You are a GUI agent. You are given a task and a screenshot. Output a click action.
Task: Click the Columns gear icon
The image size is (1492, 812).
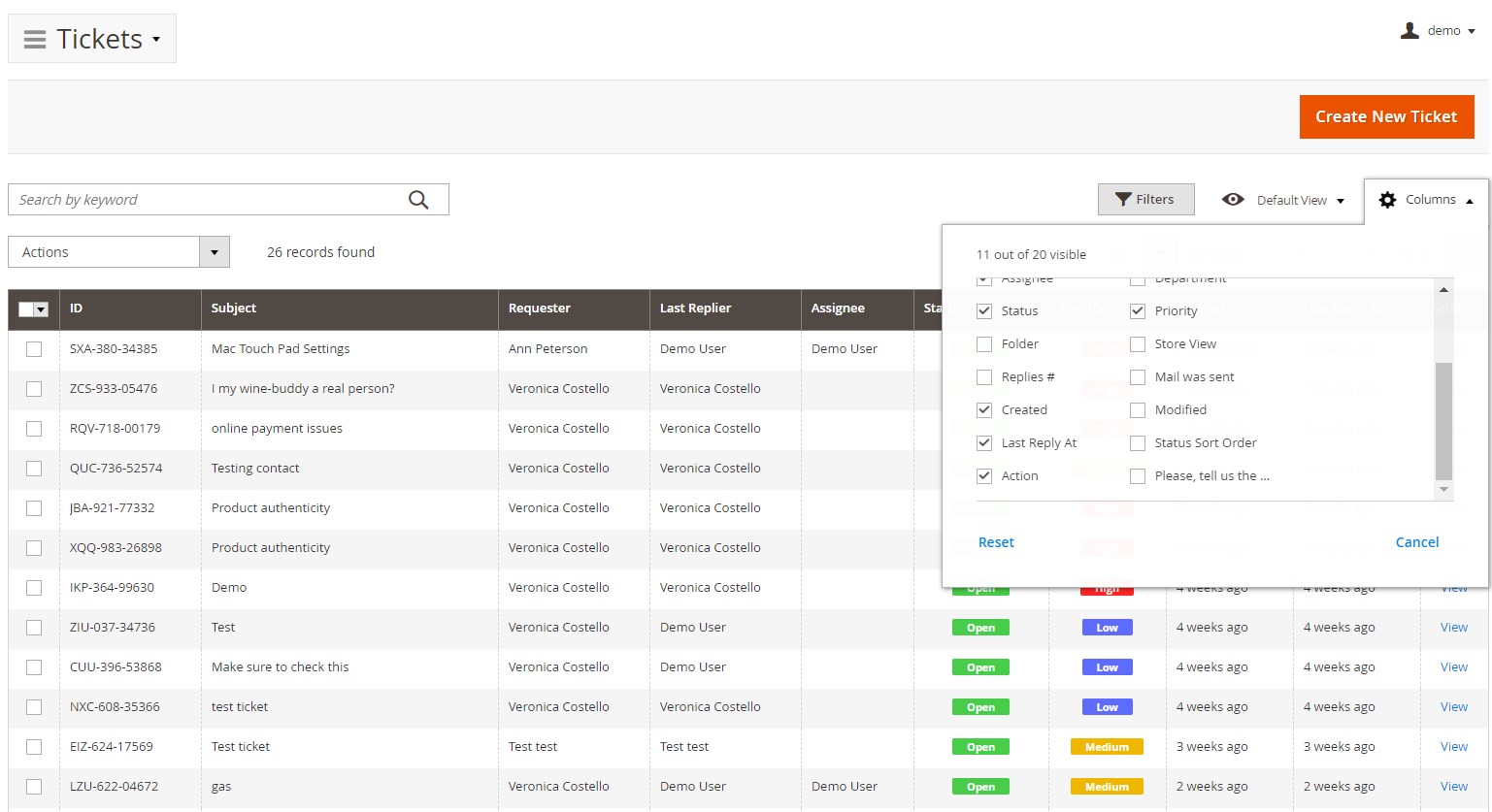(x=1387, y=200)
